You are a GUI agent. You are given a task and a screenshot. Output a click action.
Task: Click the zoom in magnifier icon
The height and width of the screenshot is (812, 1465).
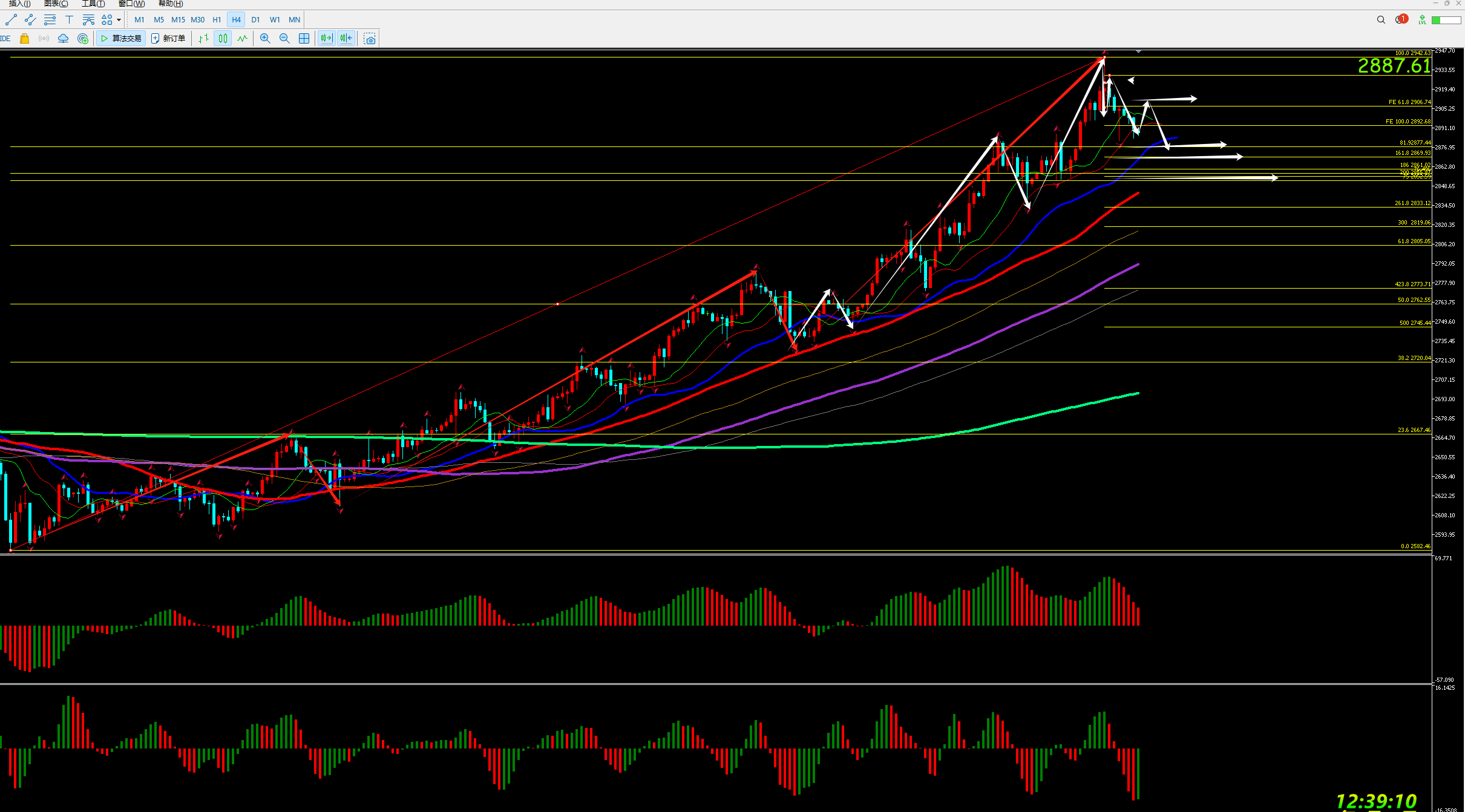click(x=265, y=39)
